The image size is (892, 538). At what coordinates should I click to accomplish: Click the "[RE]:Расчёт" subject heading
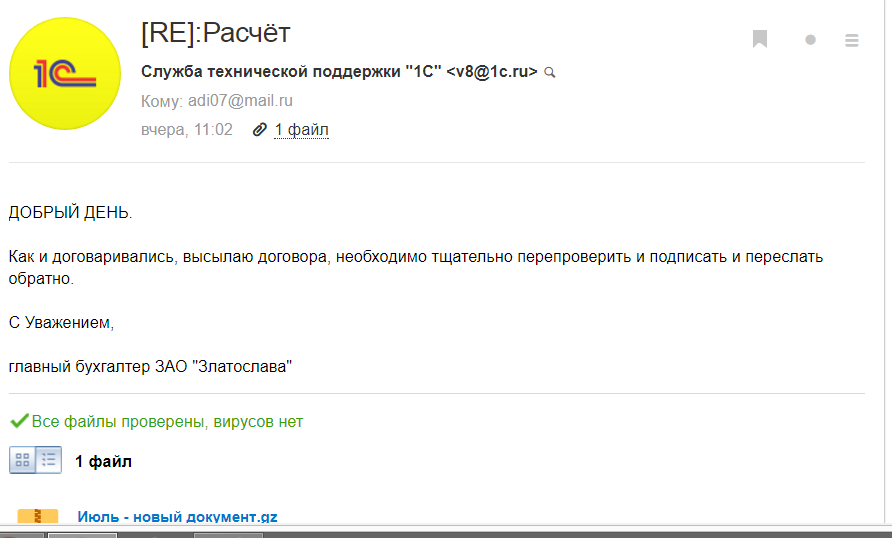(216, 32)
